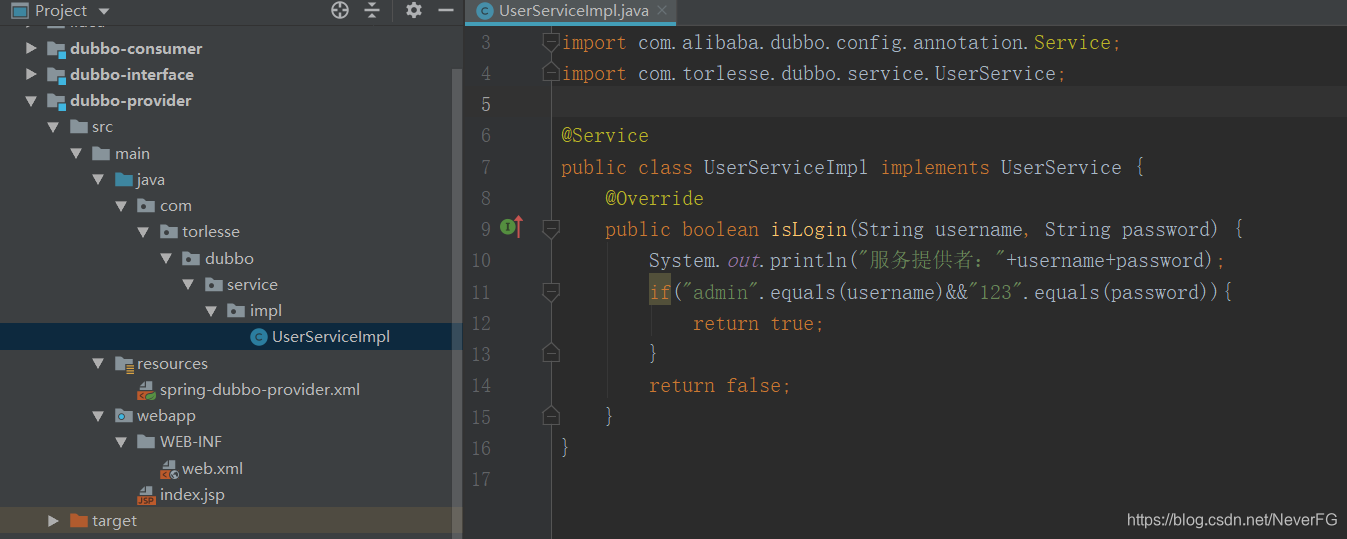Click the @Override annotation
1347x539 pixels.
pyautogui.click(x=654, y=198)
